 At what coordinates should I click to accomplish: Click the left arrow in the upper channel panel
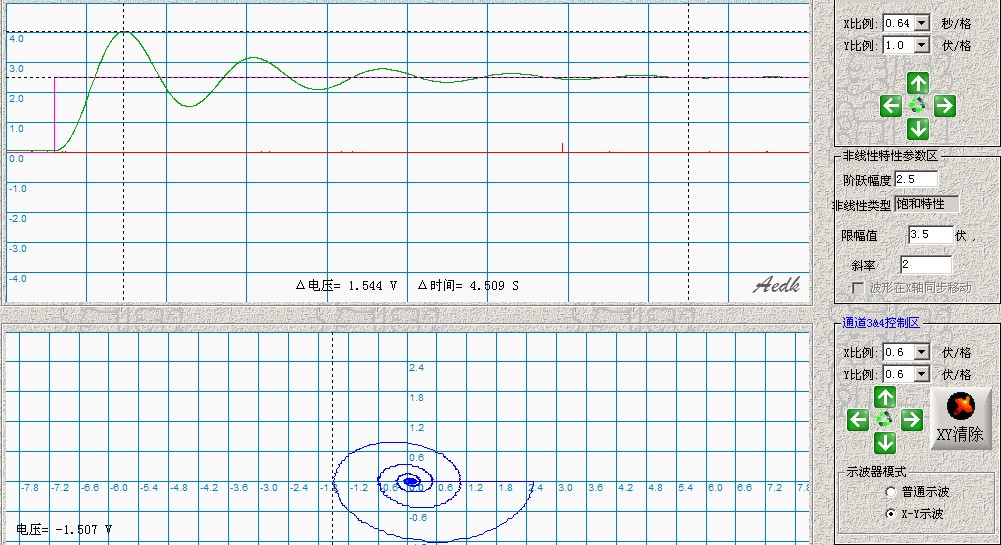(x=892, y=106)
